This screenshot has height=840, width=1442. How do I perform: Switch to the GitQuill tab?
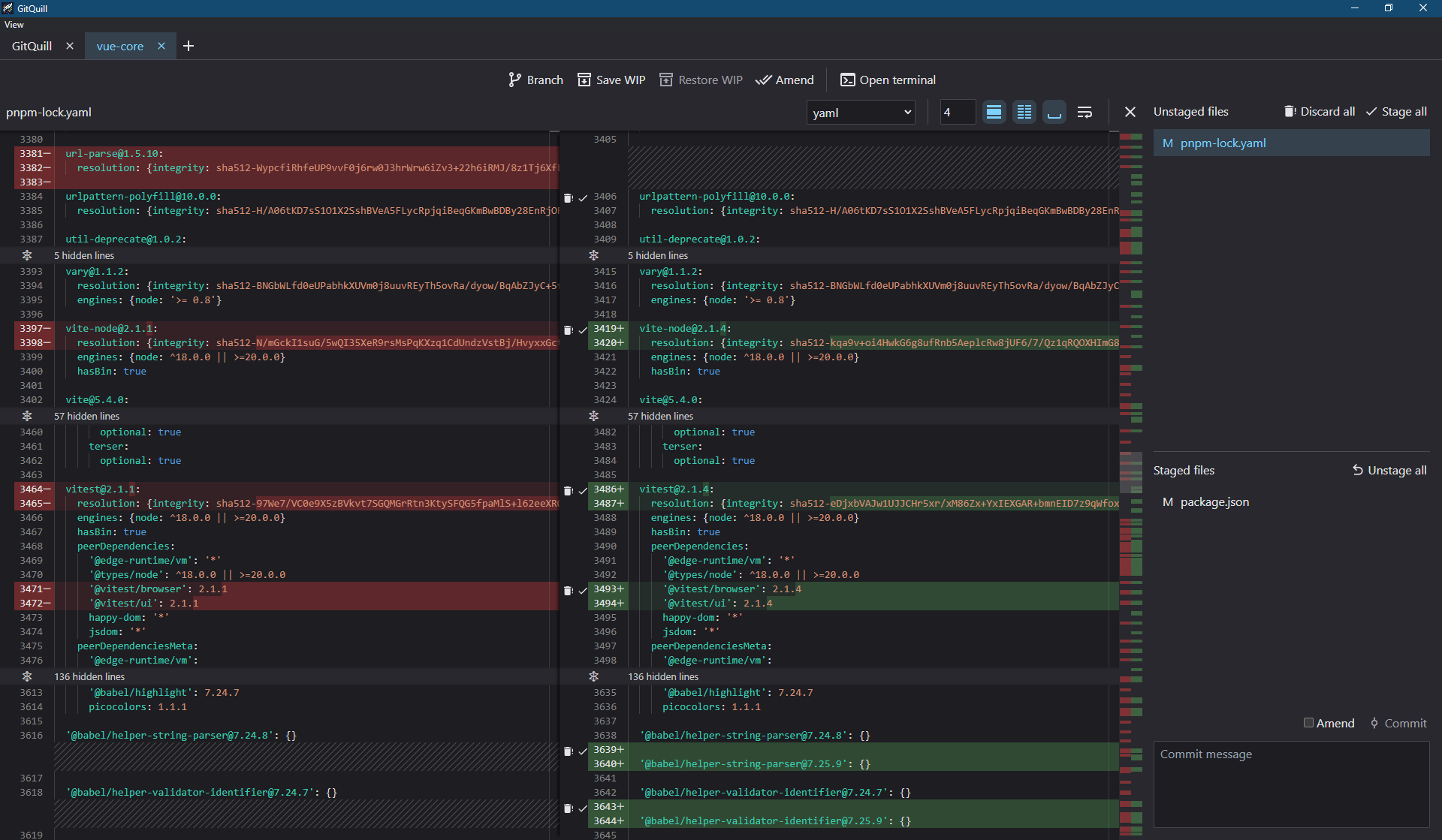pos(32,46)
